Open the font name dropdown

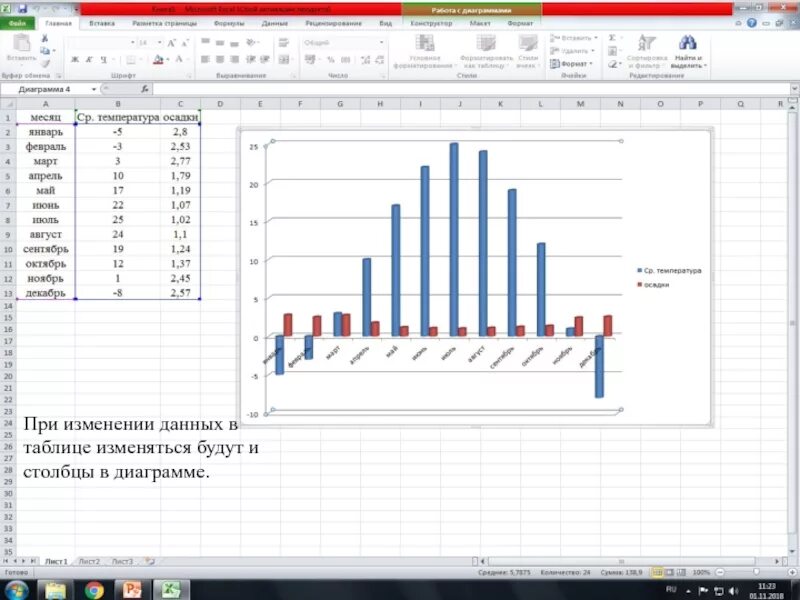point(133,43)
